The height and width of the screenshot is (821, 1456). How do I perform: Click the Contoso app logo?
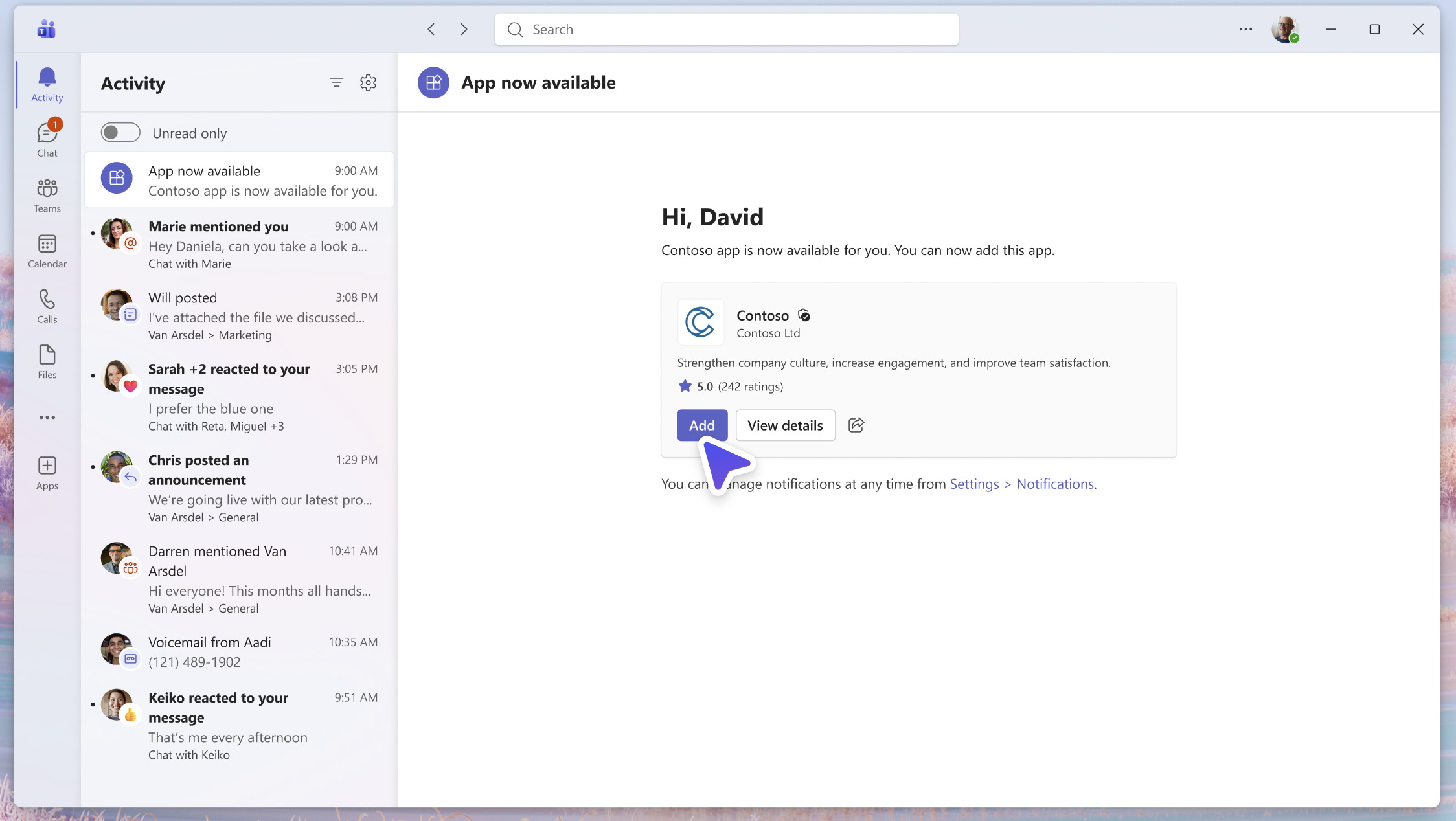click(x=700, y=322)
